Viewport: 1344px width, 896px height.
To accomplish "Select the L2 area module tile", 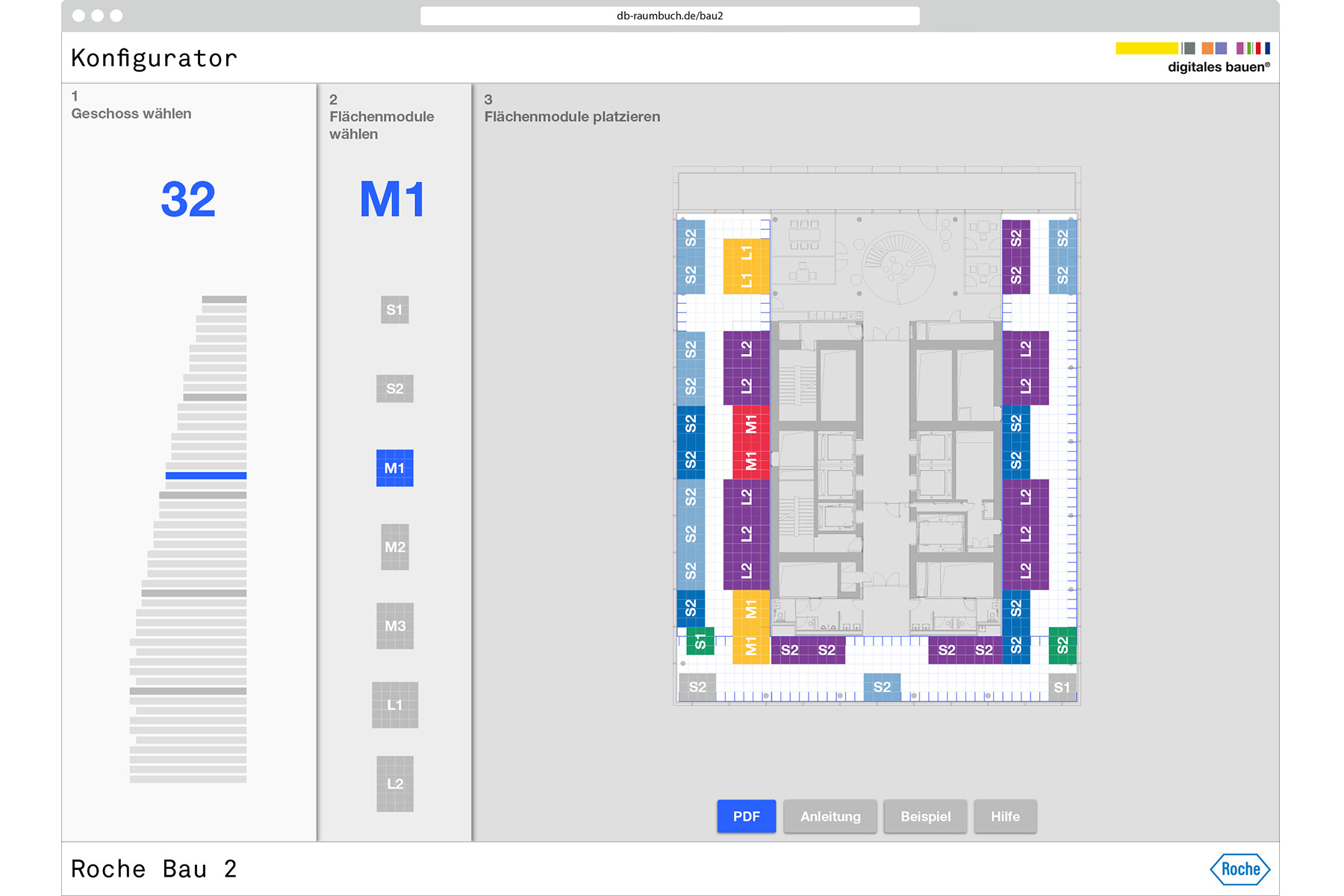I will [394, 783].
